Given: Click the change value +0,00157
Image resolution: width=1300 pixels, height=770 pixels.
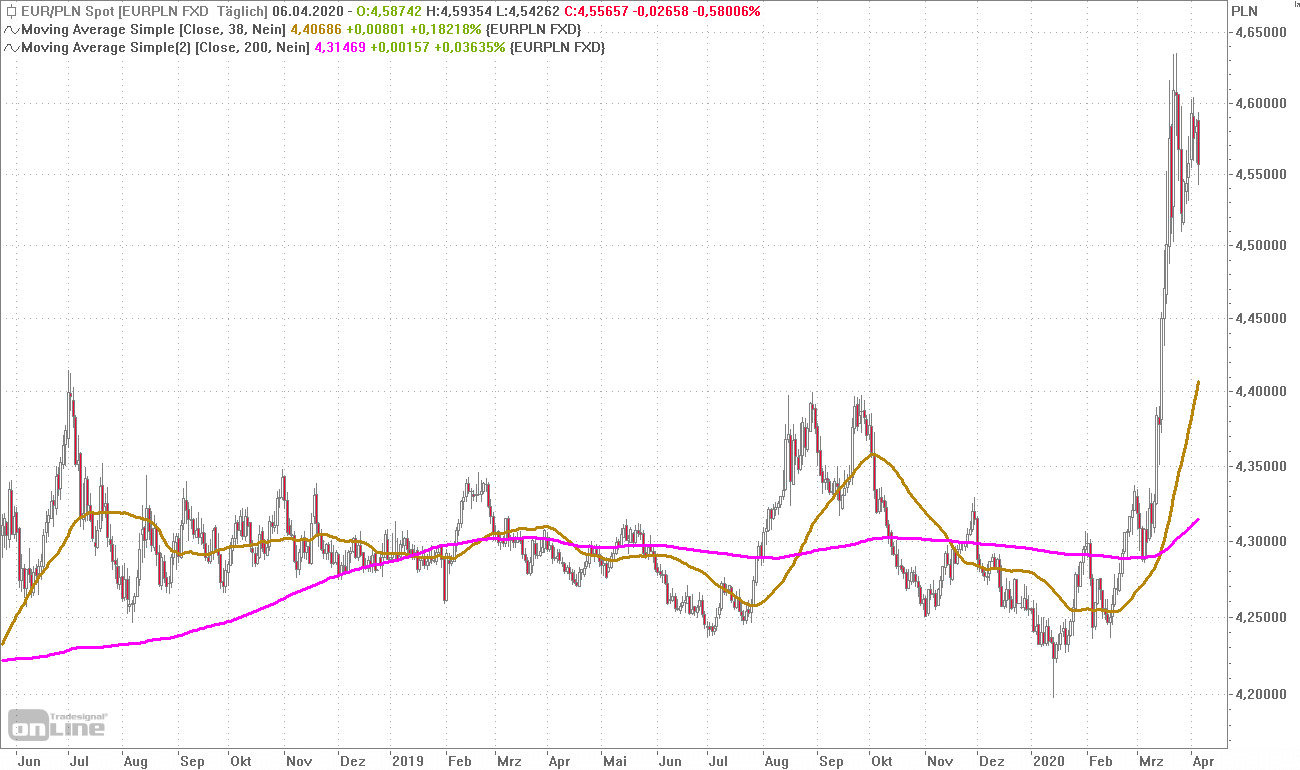Looking at the screenshot, I should tap(399, 47).
